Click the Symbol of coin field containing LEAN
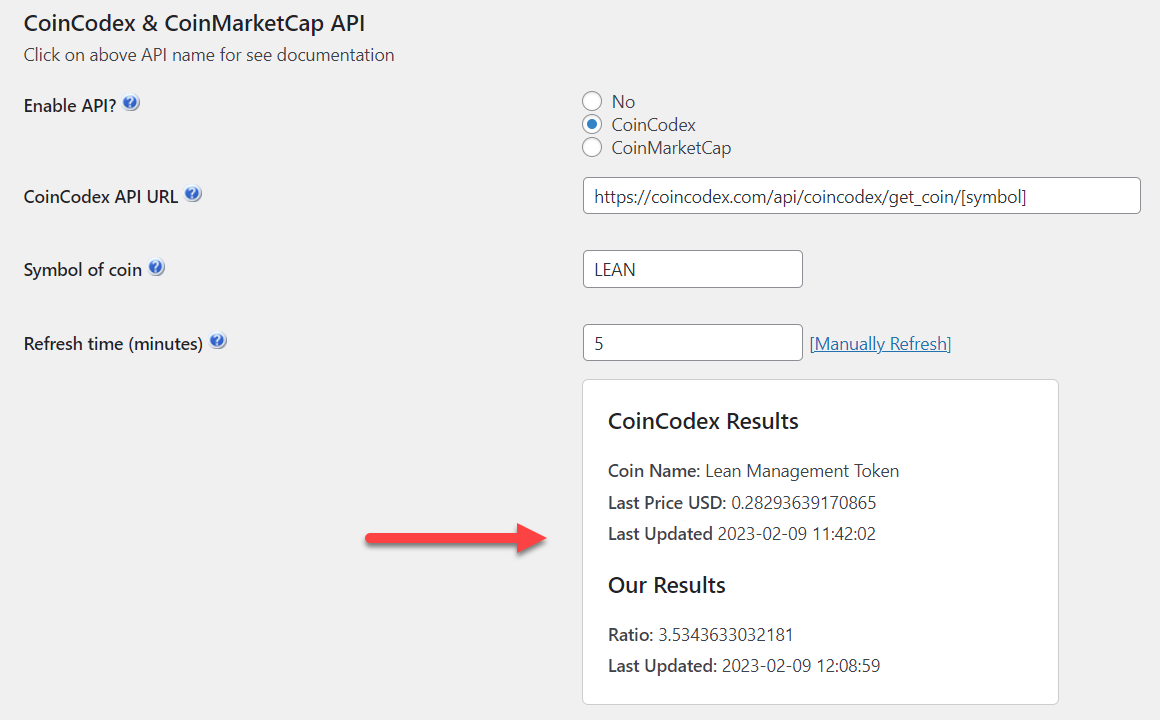The image size is (1160, 720). click(692, 269)
